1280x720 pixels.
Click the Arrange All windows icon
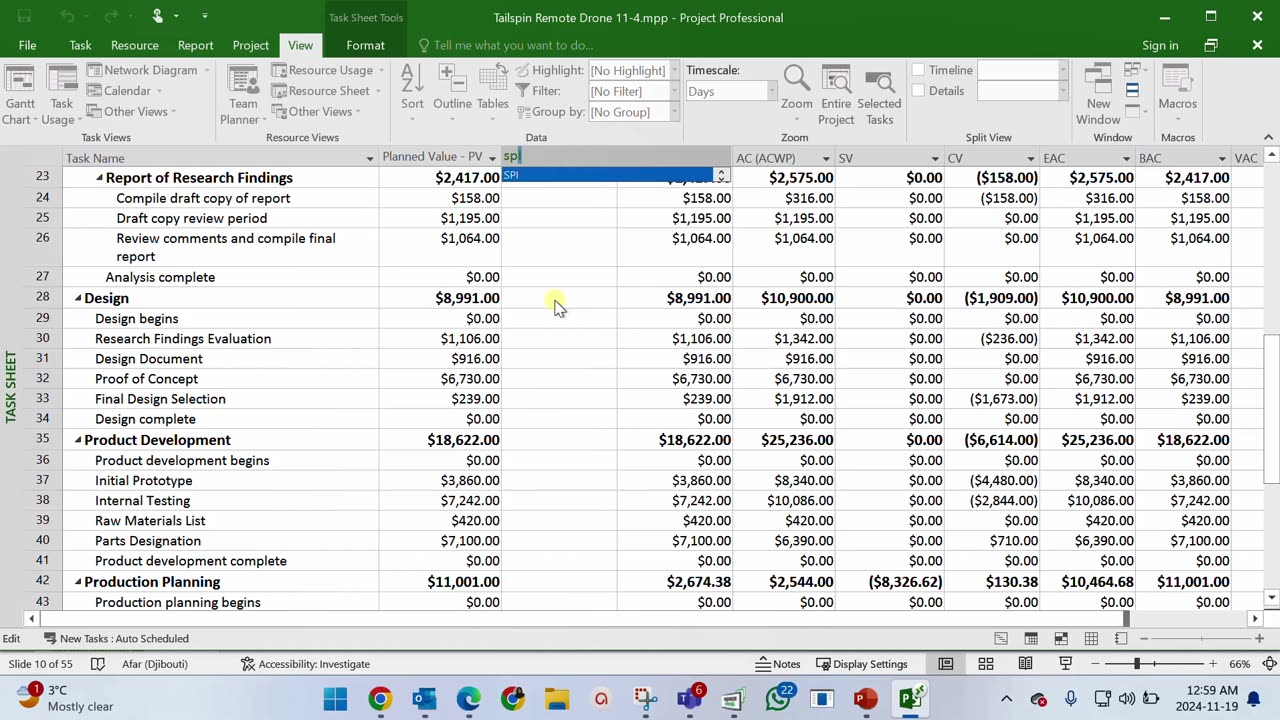(1132, 90)
